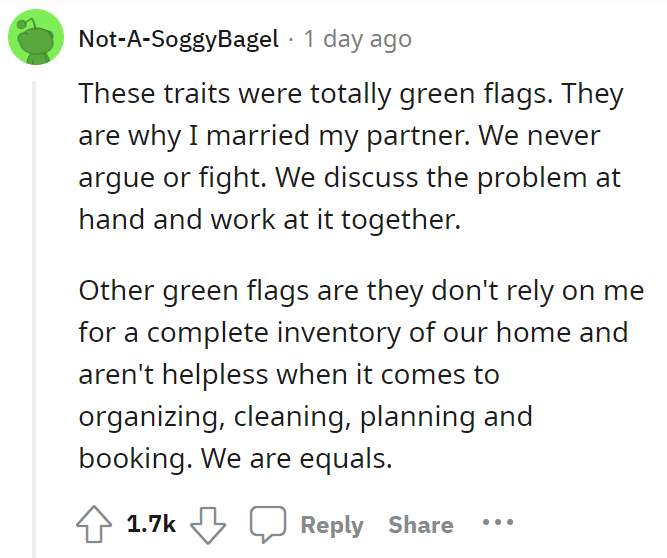Upvote the Not-A-SoggyBagel comment

coord(94,524)
